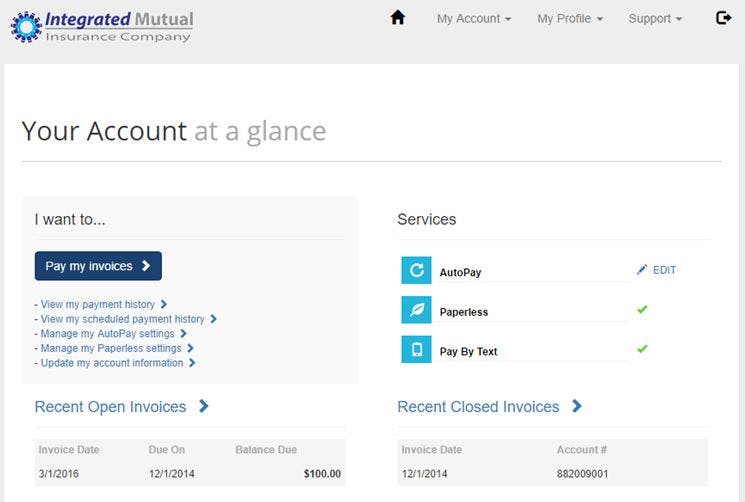Select Manage my Paperless settings link
745x502 pixels.
[111, 348]
